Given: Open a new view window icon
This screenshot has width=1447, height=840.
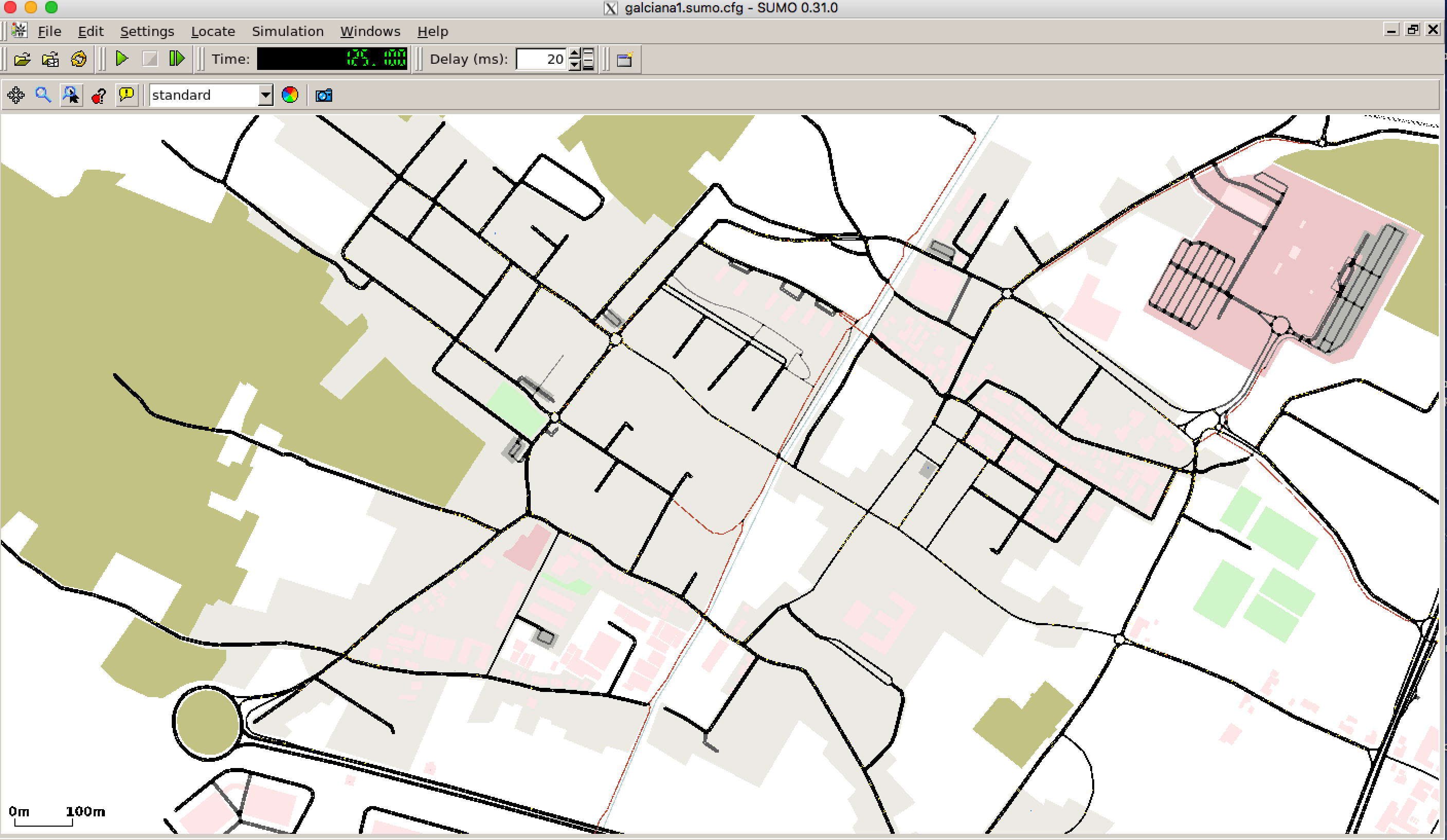Looking at the screenshot, I should point(625,59).
